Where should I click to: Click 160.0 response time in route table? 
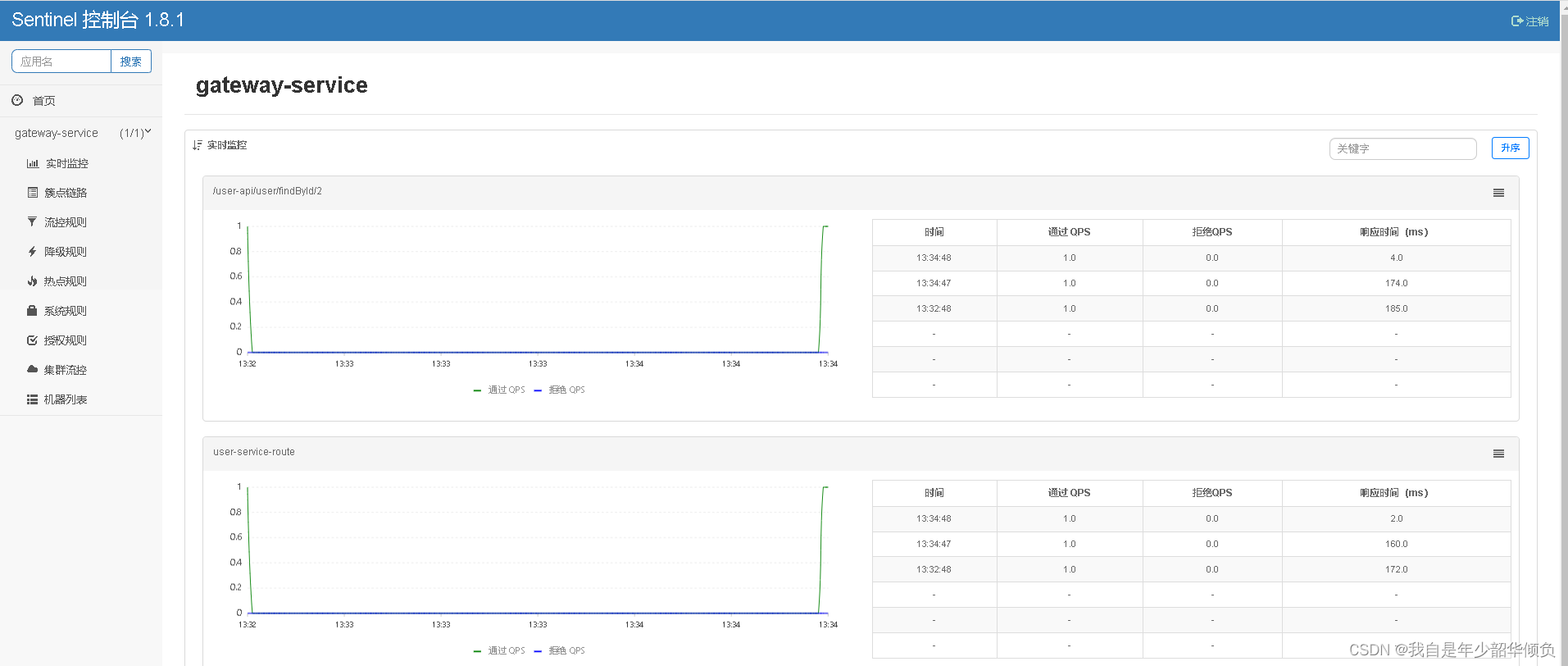(1396, 544)
